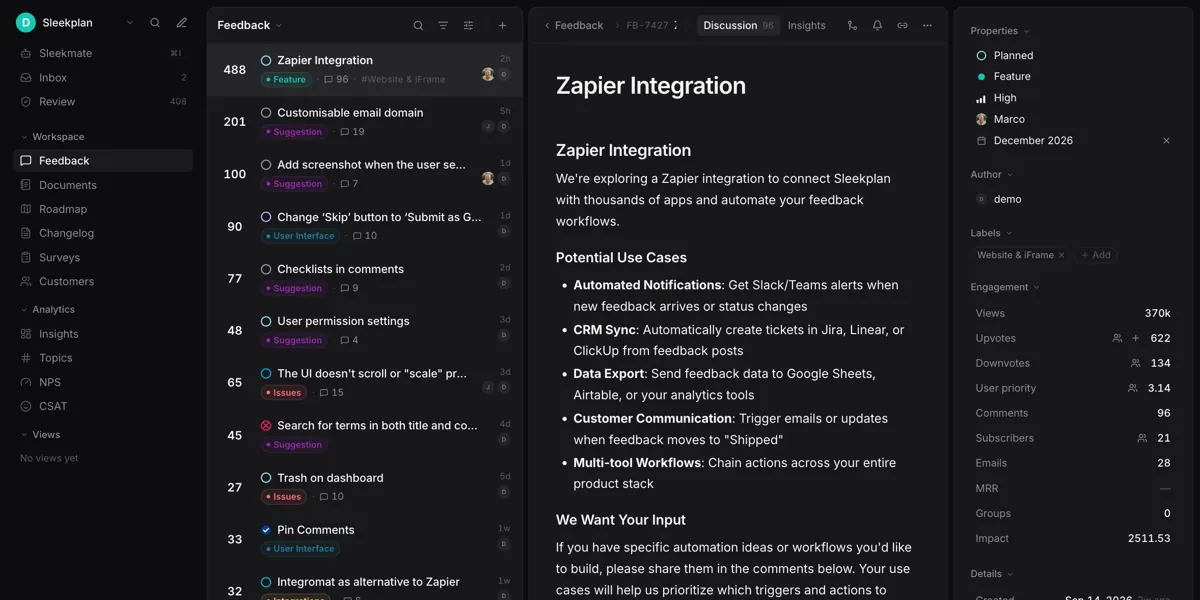Open search in the left sidebar header
The width and height of the screenshot is (1200, 600).
[155, 22]
